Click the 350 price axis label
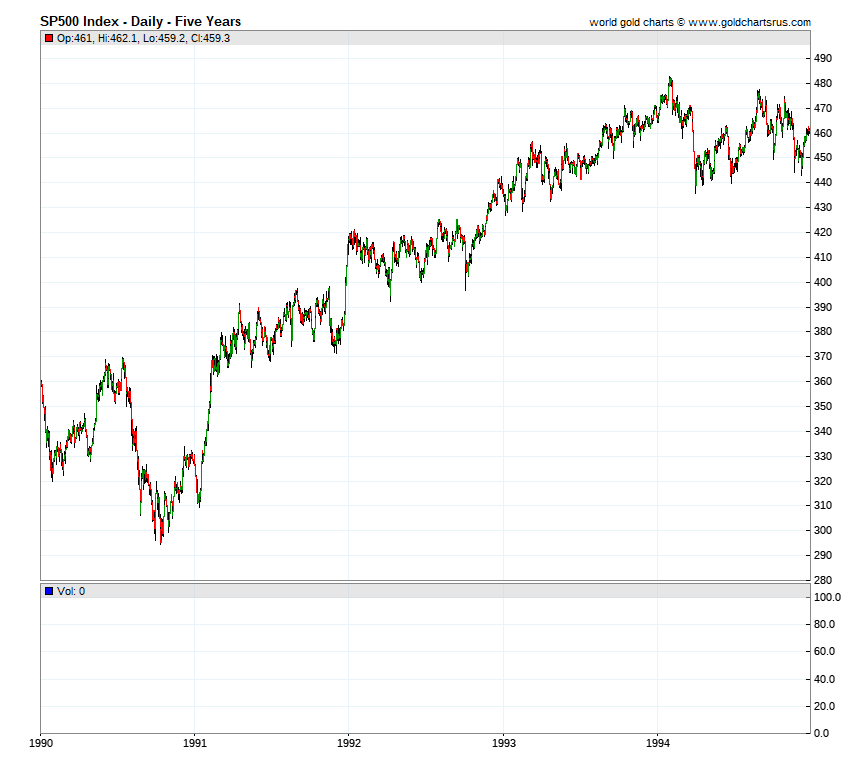The height and width of the screenshot is (769, 850). (823, 406)
